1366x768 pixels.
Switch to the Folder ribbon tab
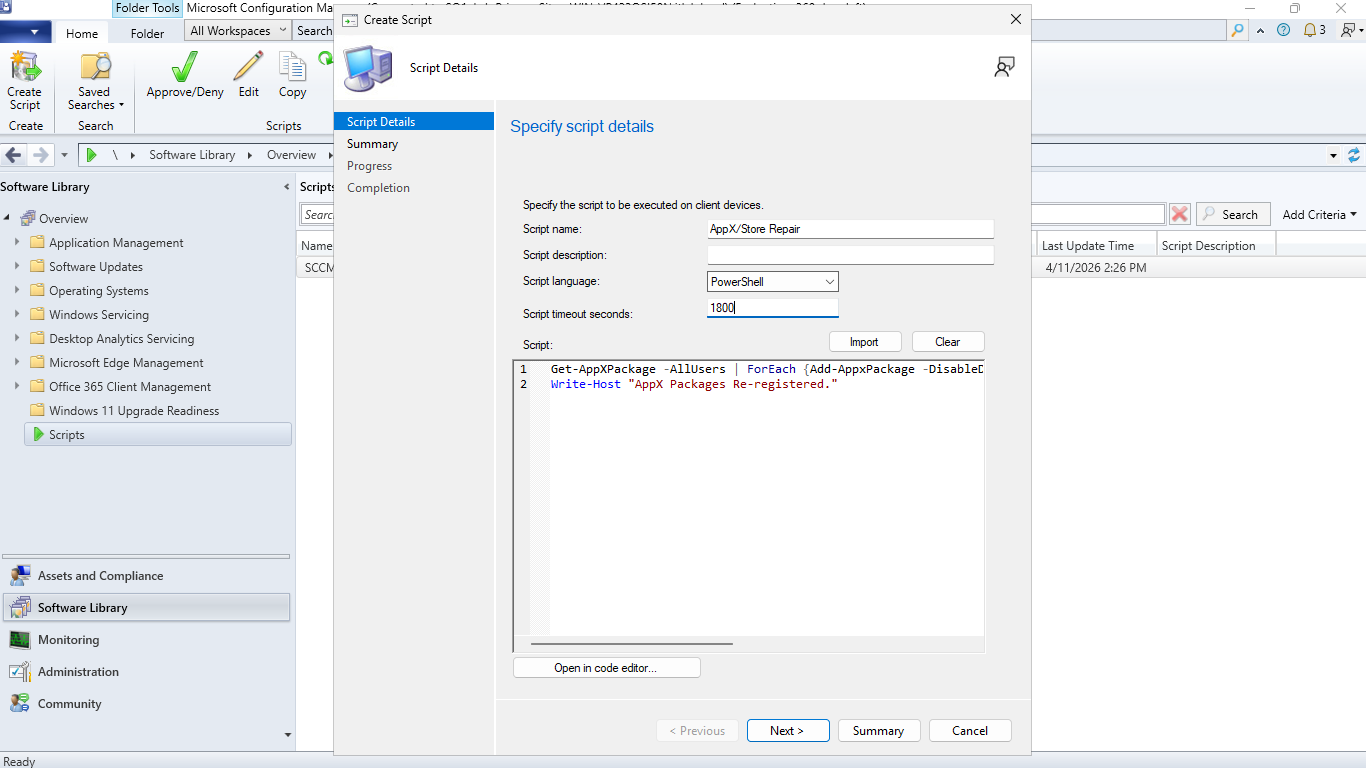point(147,33)
